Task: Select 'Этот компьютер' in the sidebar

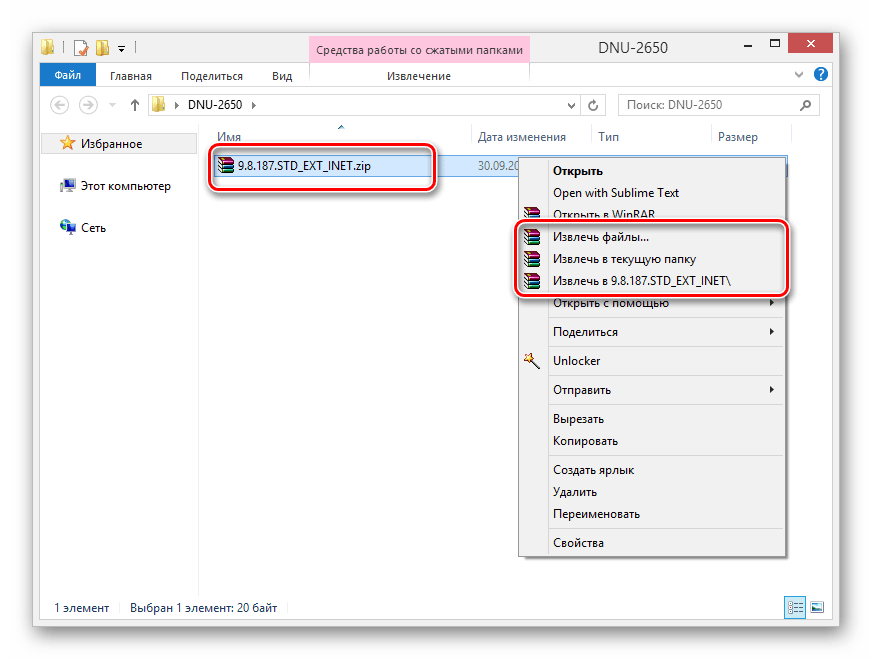Action: point(125,186)
